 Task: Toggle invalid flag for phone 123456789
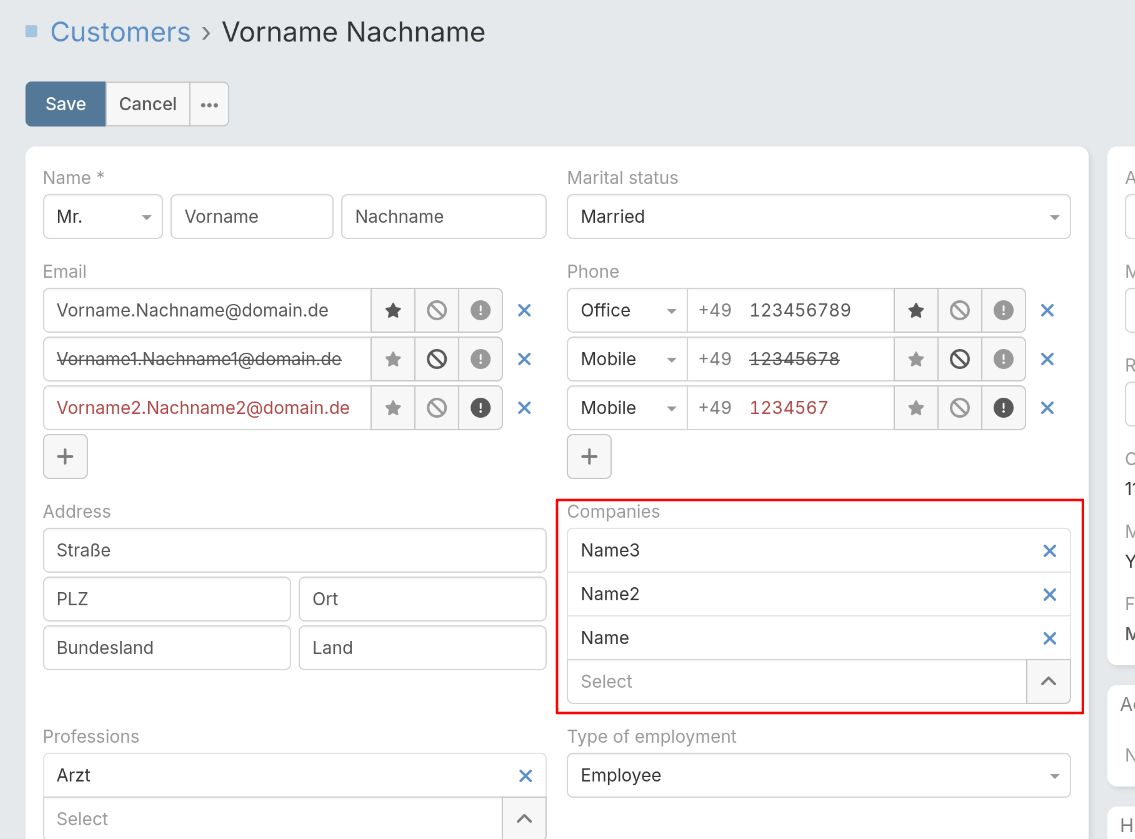1003,311
